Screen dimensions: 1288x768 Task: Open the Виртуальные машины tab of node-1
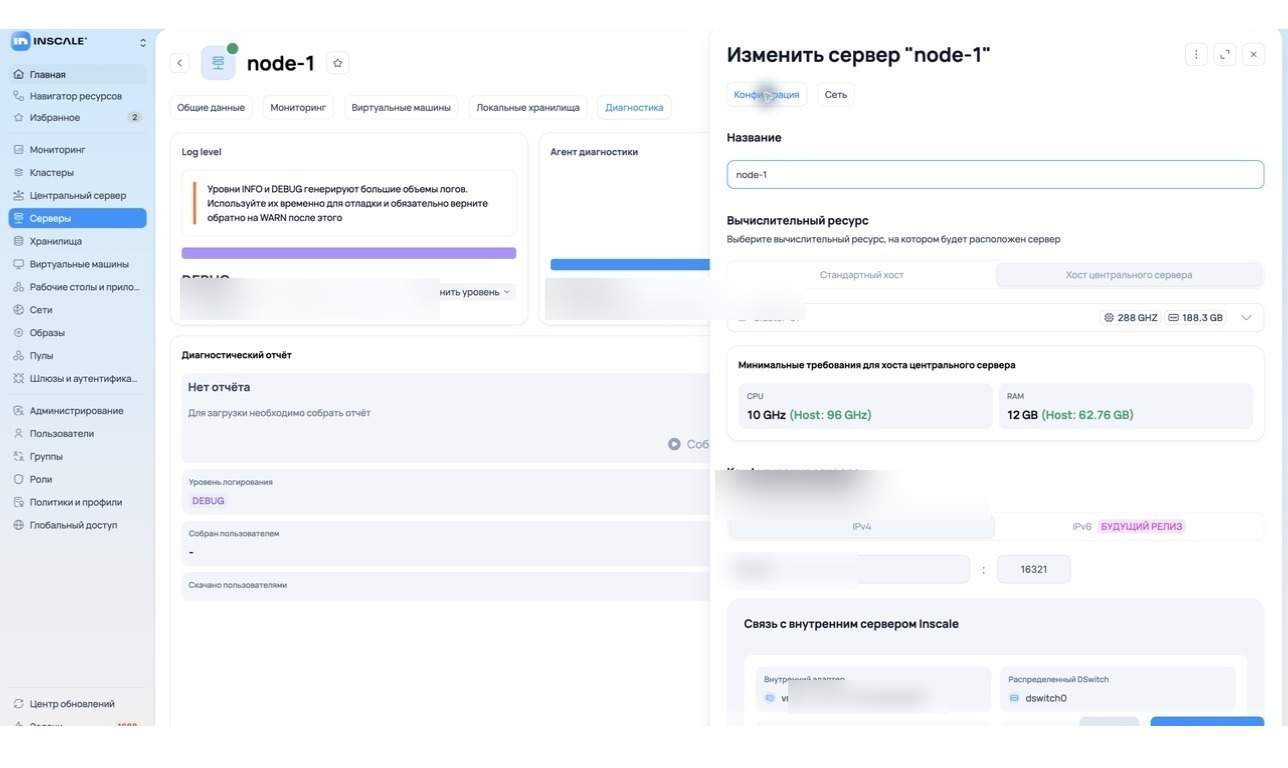coord(401,107)
